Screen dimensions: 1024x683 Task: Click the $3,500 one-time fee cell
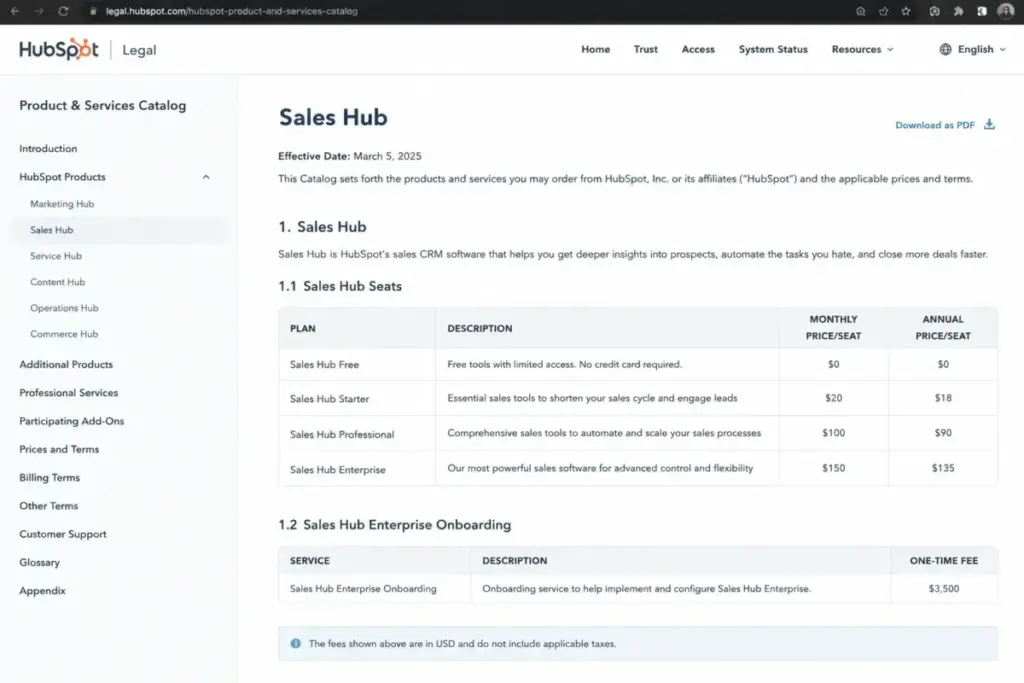[944, 588]
